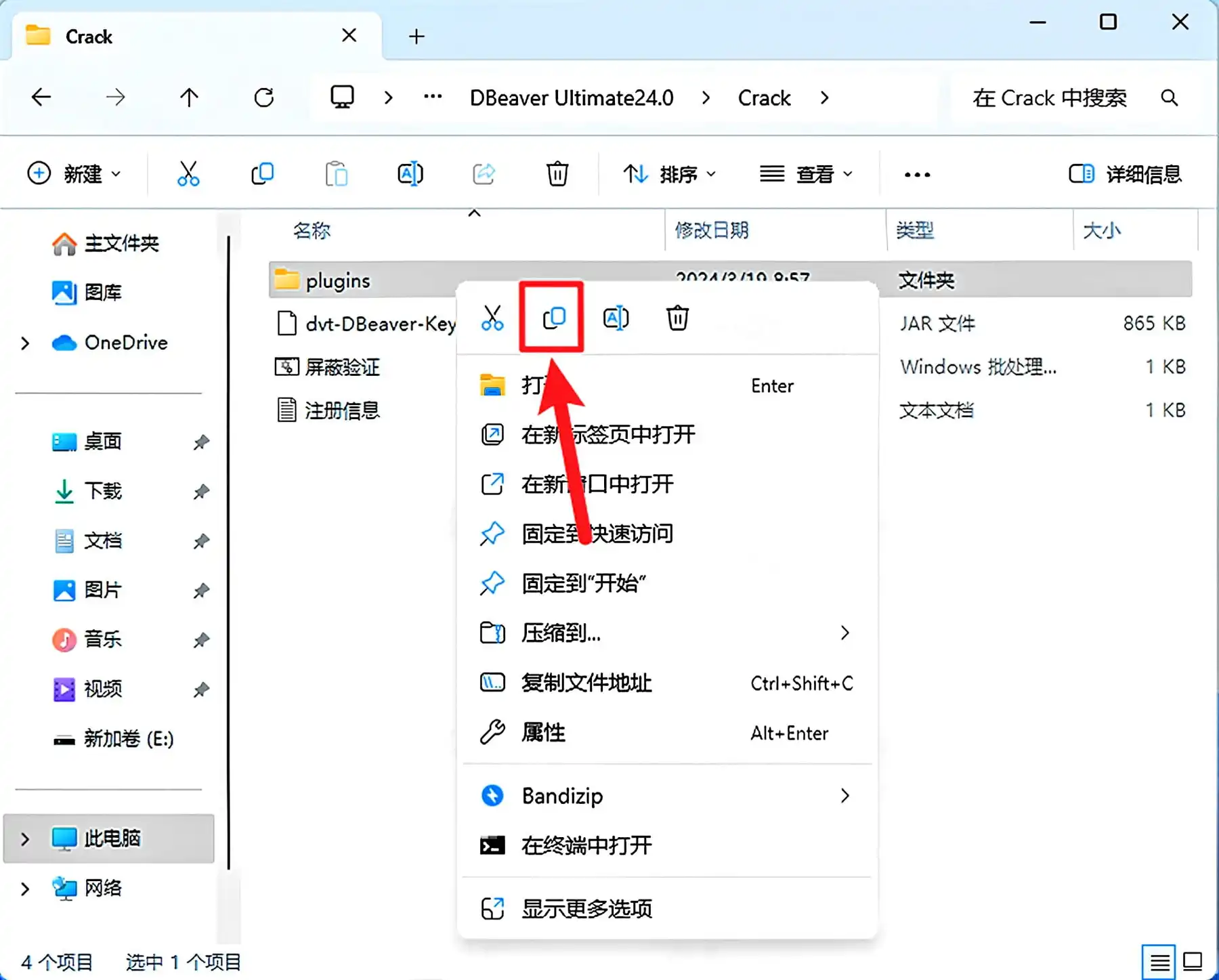Switch to large thumbnails view icon in status bar
Viewport: 1219px width, 980px height.
(1193, 962)
